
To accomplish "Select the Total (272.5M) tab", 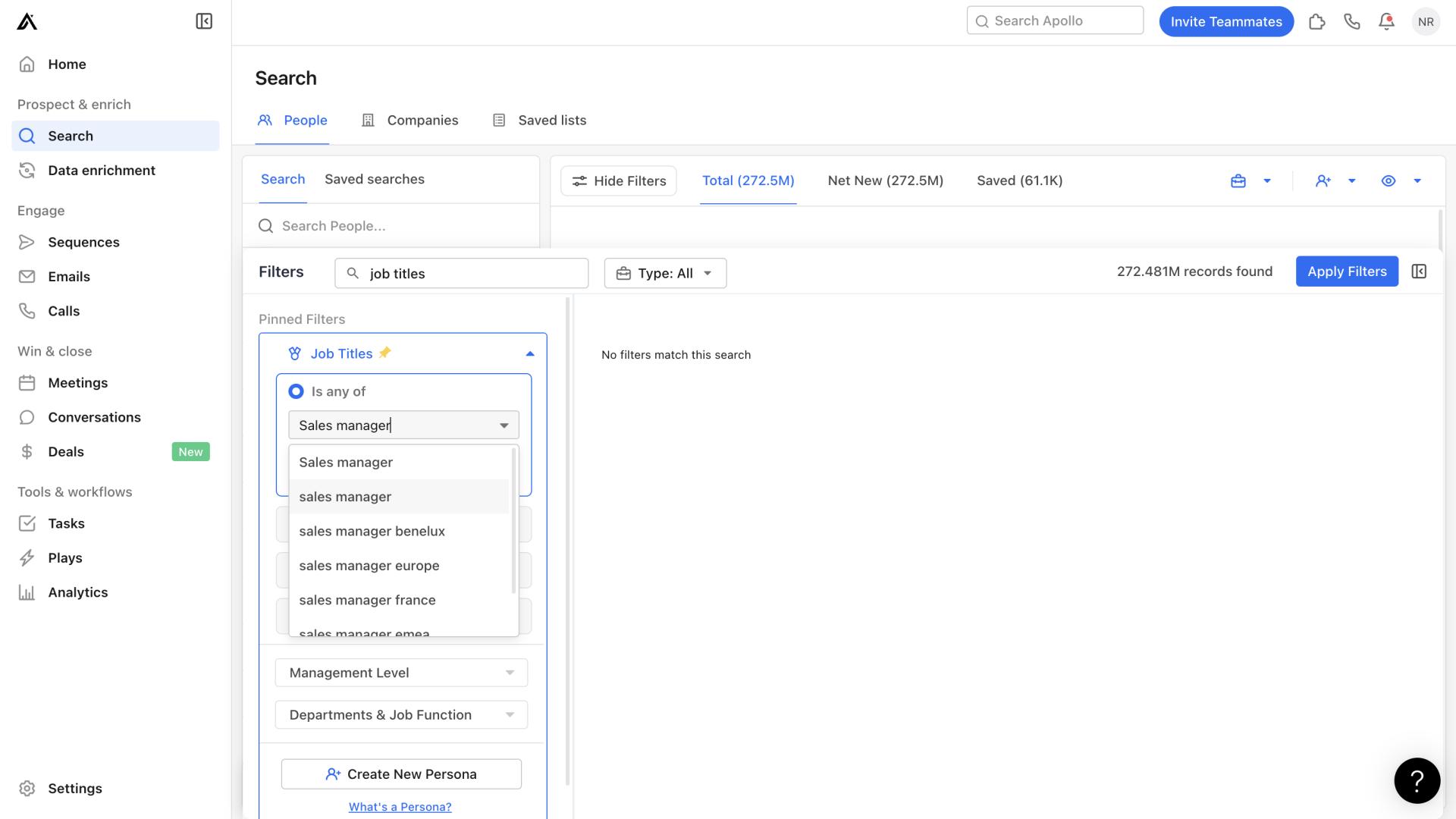I will pos(748,181).
